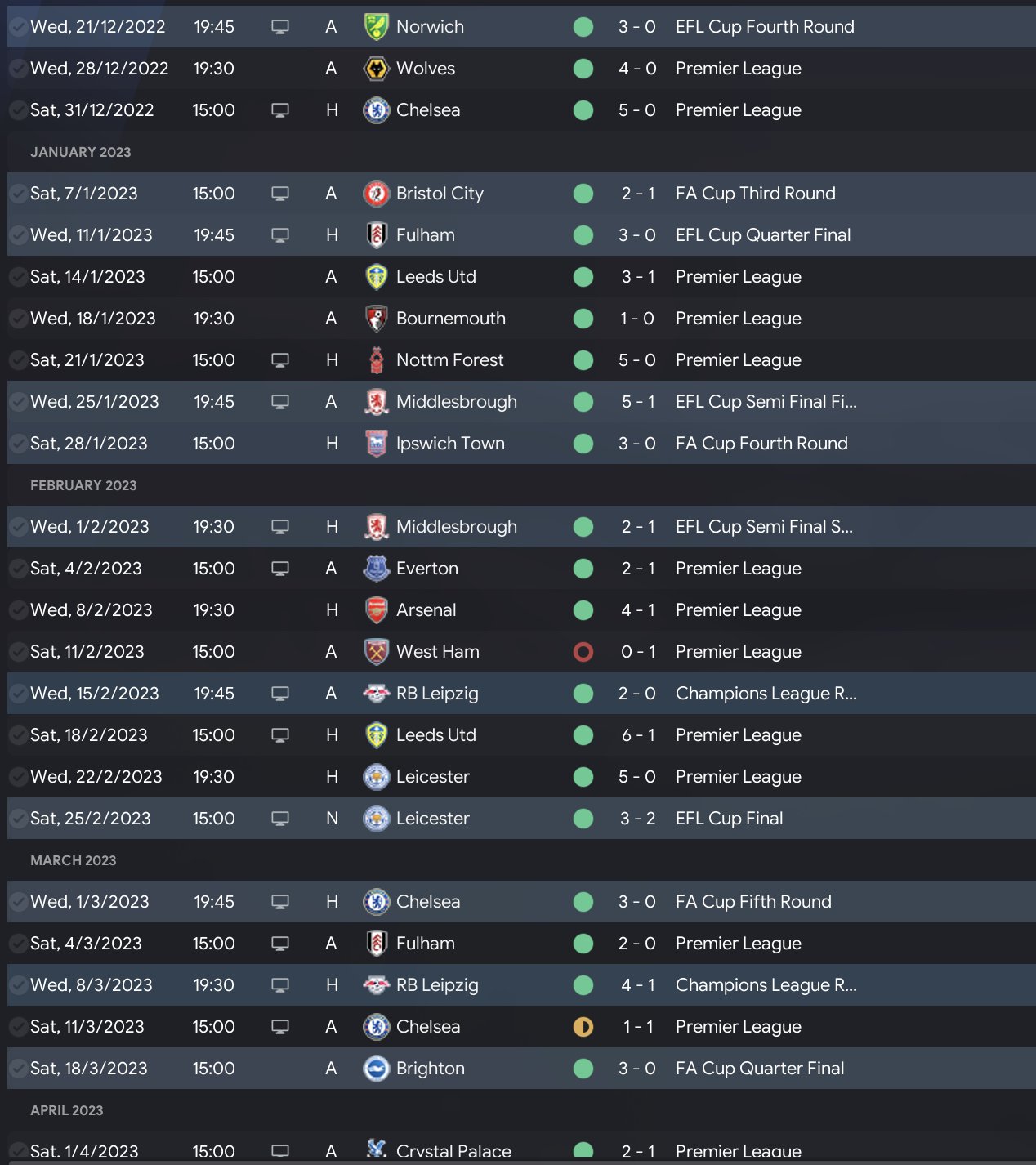Toggle checkmark beside Wed 8/2/2023 Arsenal match

pyautogui.click(x=17, y=610)
